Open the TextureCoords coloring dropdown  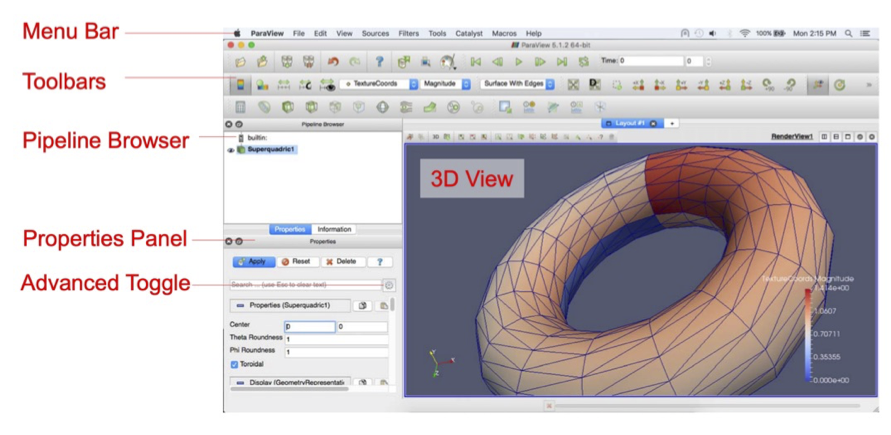tap(379, 85)
